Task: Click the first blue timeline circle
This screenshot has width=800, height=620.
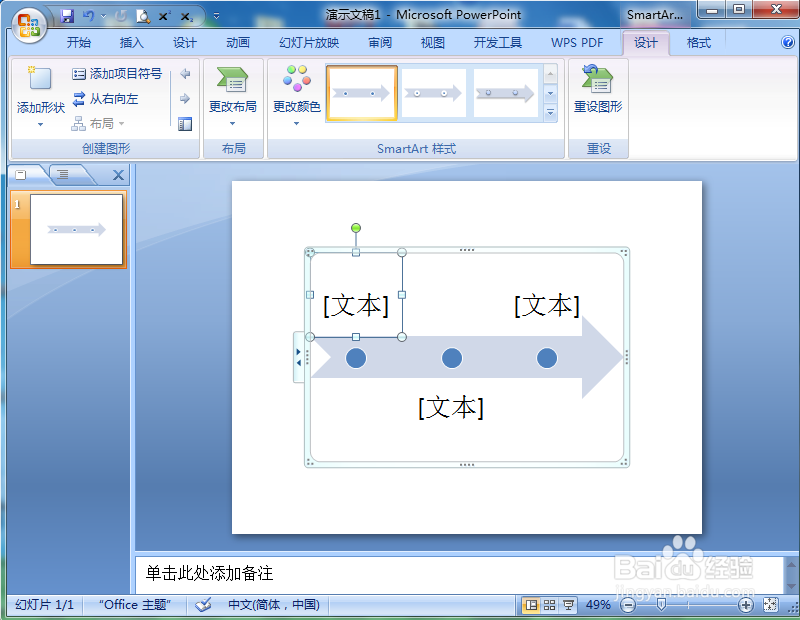Action: pyautogui.click(x=356, y=358)
